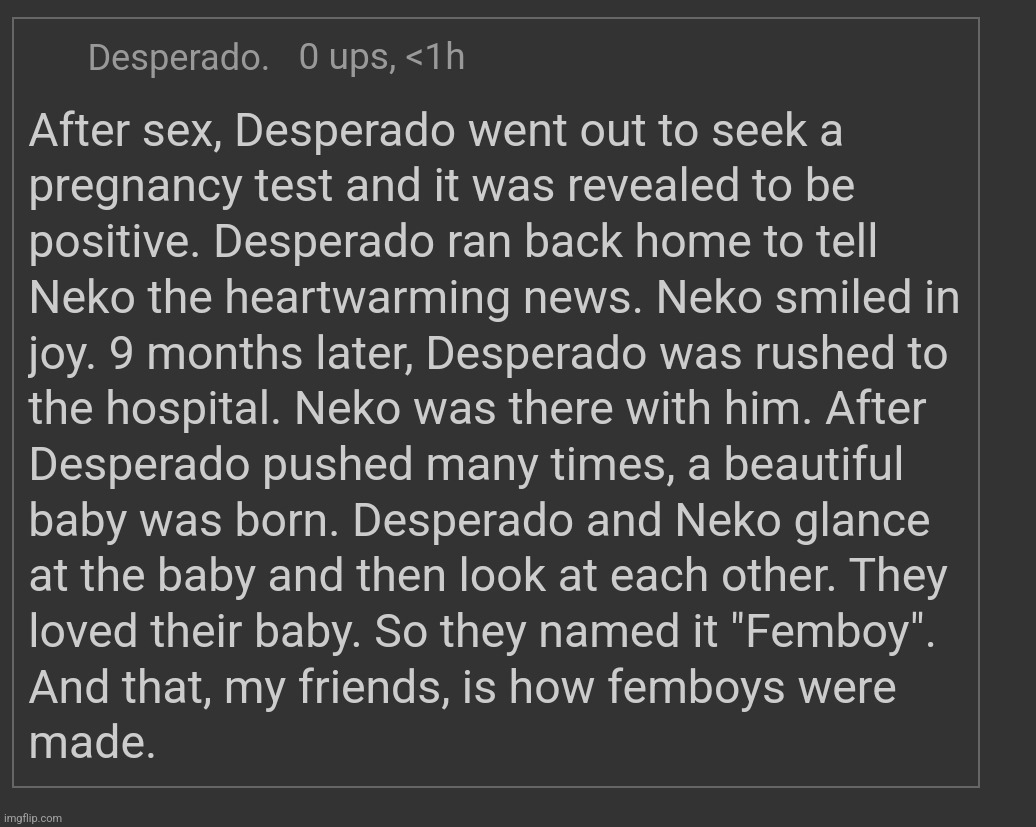Click the word "beautiful" in the comment
Viewport: 1036px width, 827px height.
pos(813,466)
